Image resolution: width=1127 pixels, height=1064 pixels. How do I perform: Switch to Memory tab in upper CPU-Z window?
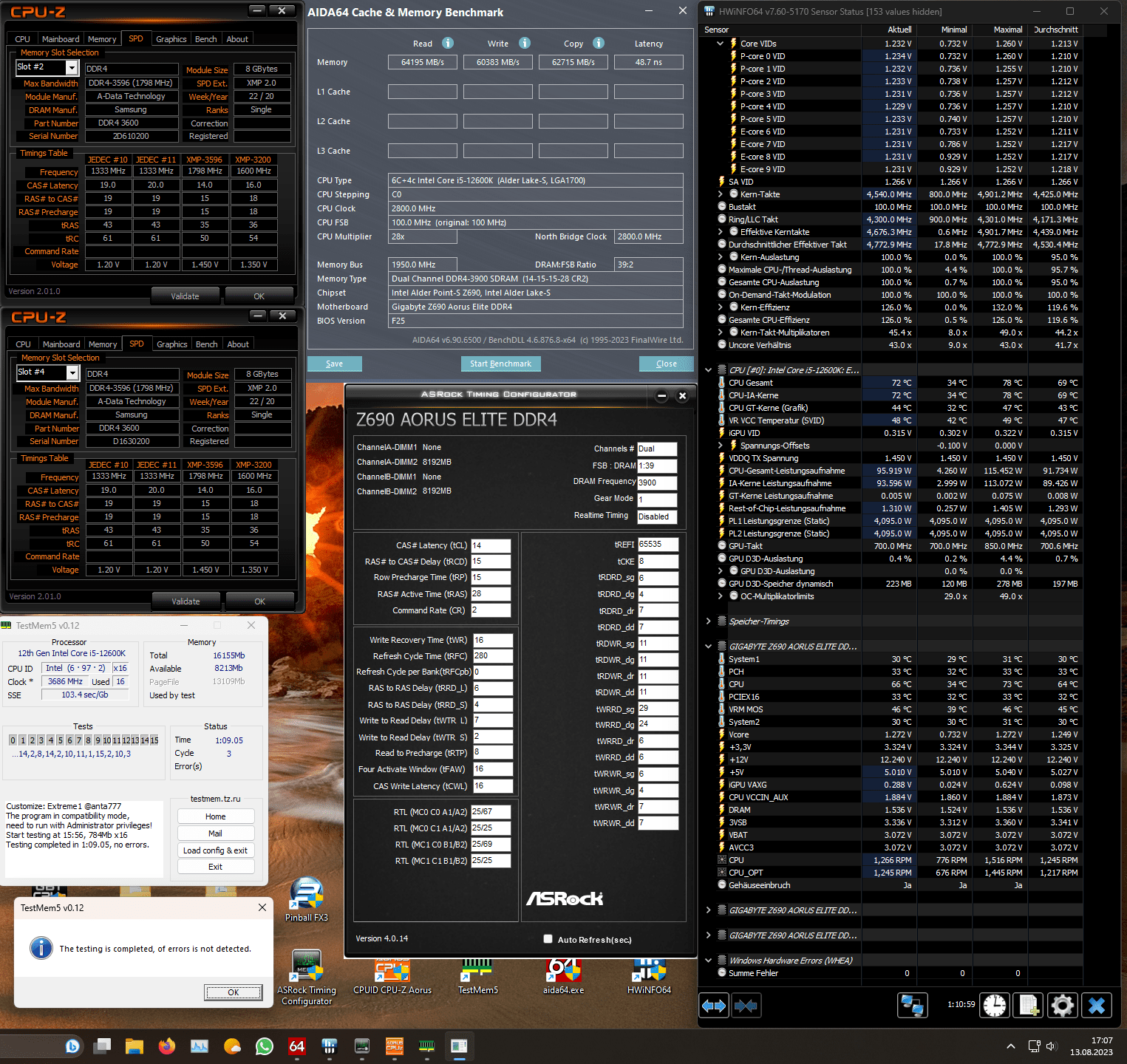tap(102, 39)
